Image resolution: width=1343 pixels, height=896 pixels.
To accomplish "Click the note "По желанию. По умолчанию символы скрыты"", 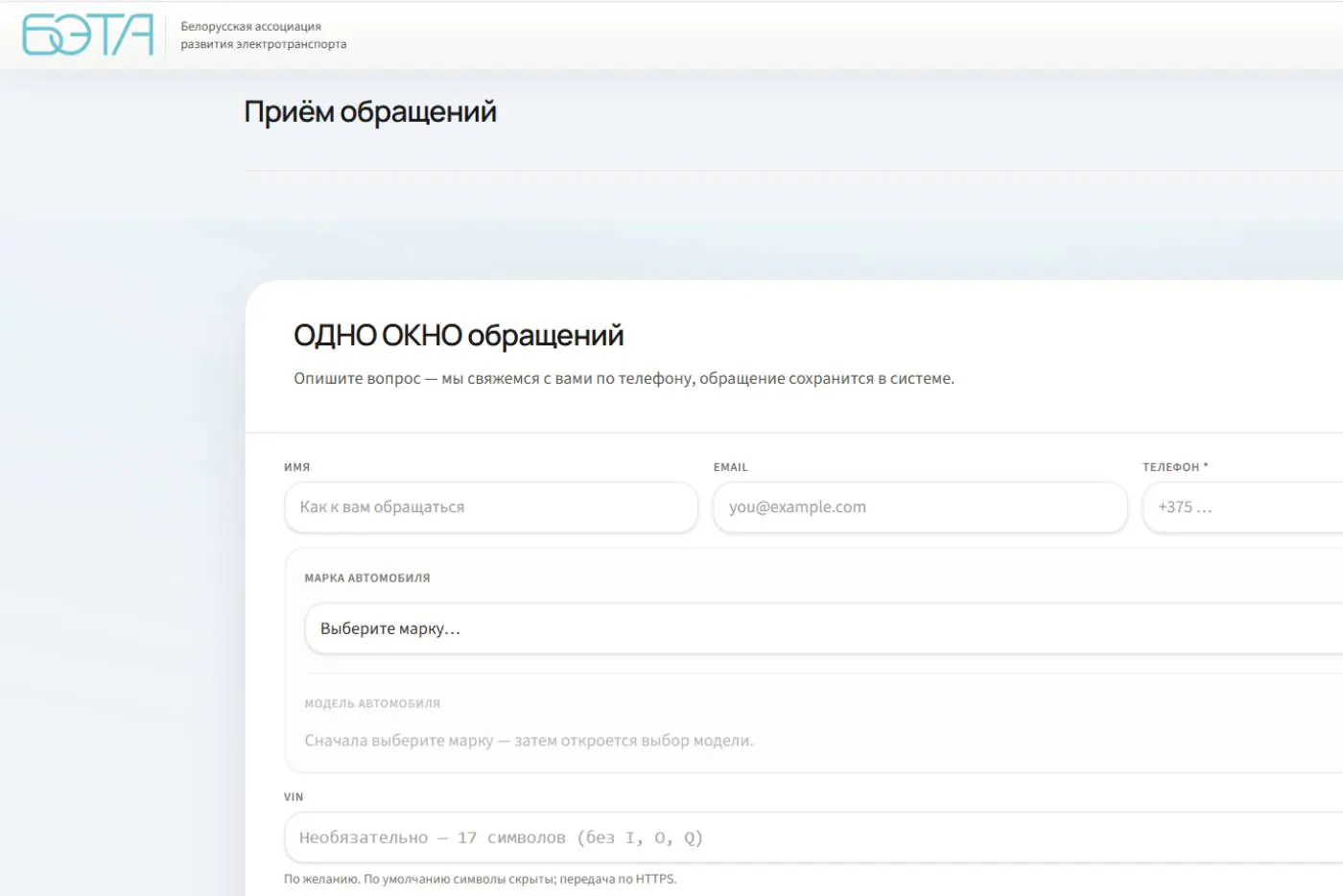I will pyautogui.click(x=481, y=880).
